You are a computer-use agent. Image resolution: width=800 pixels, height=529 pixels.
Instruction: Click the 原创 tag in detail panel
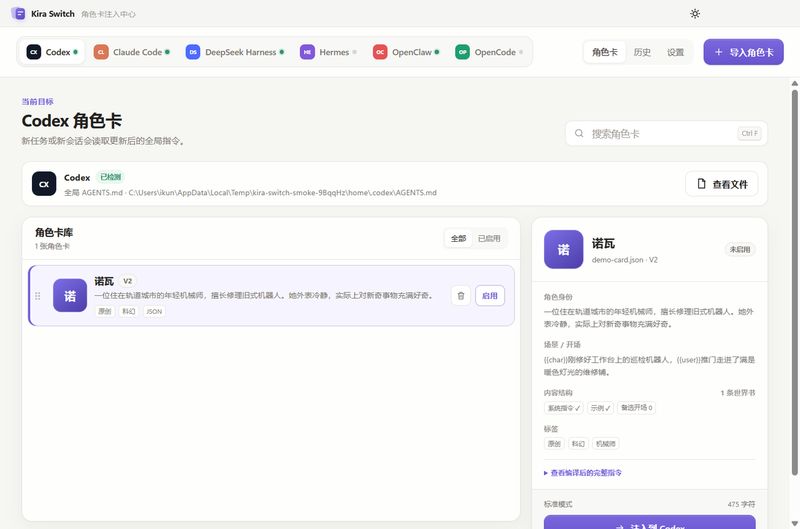(x=554, y=444)
